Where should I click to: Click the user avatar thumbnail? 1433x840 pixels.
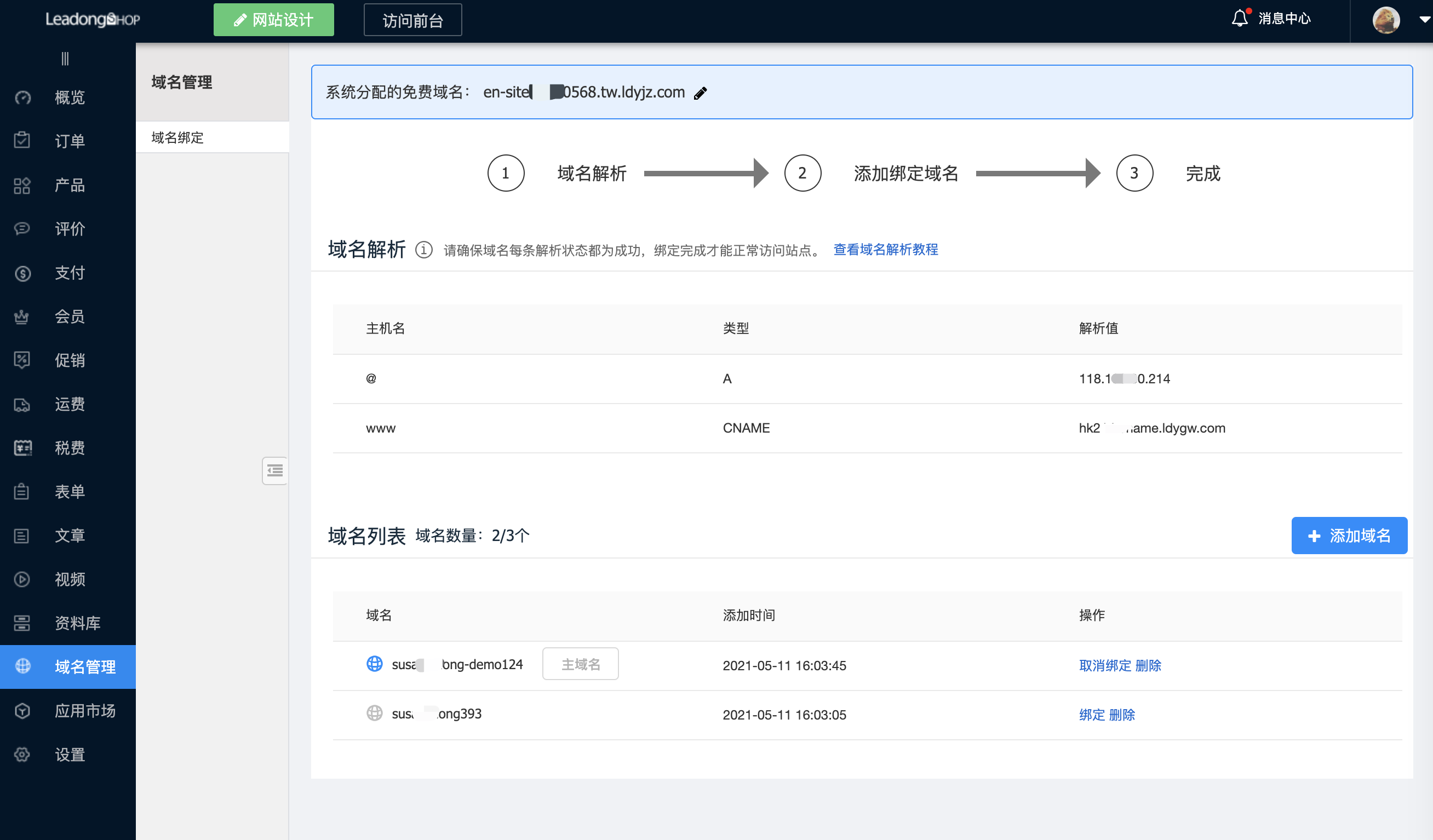pos(1386,20)
